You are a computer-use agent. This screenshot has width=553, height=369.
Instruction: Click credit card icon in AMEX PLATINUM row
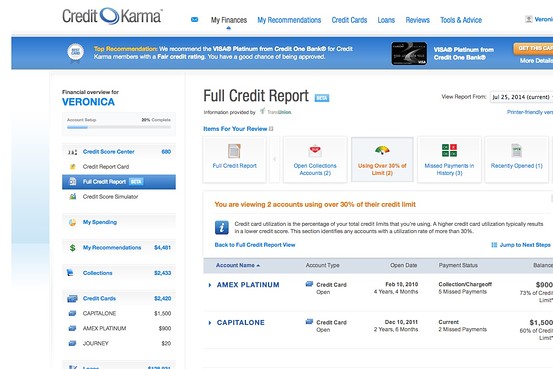click(309, 284)
